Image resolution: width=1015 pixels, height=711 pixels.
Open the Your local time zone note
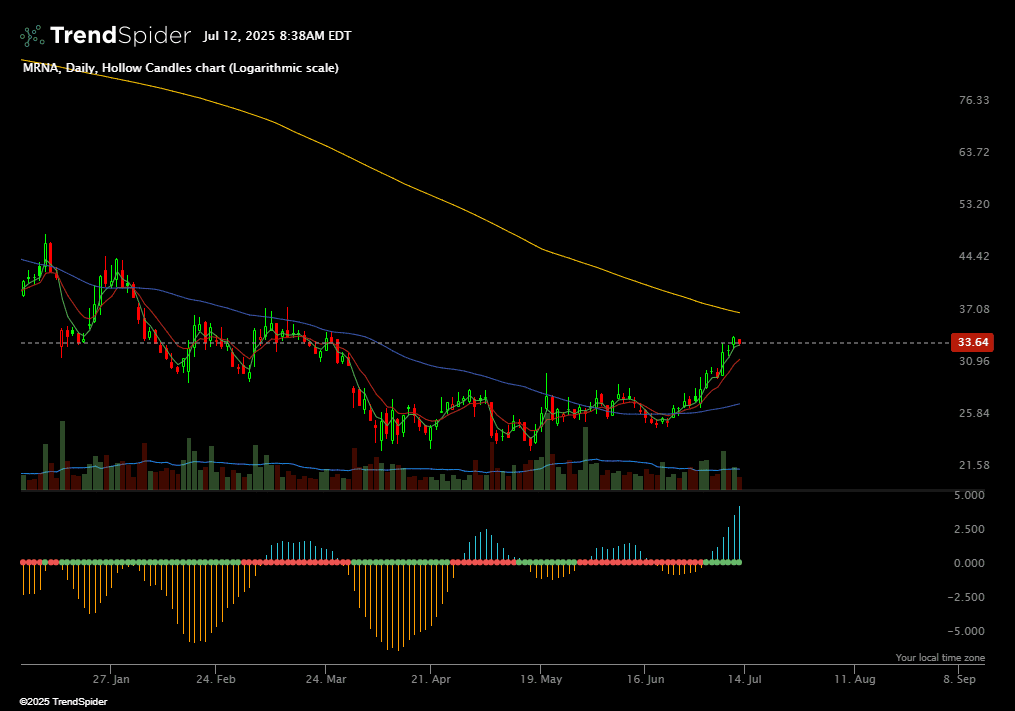tap(940, 657)
